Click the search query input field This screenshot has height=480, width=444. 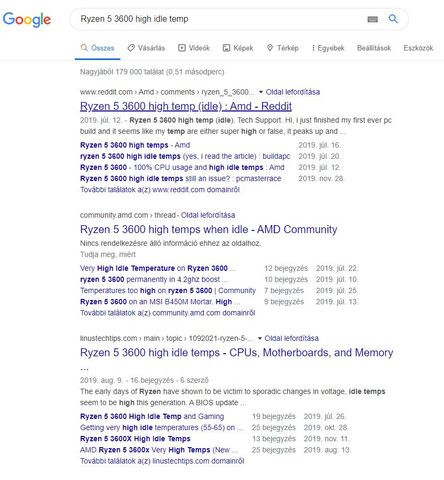click(x=220, y=19)
